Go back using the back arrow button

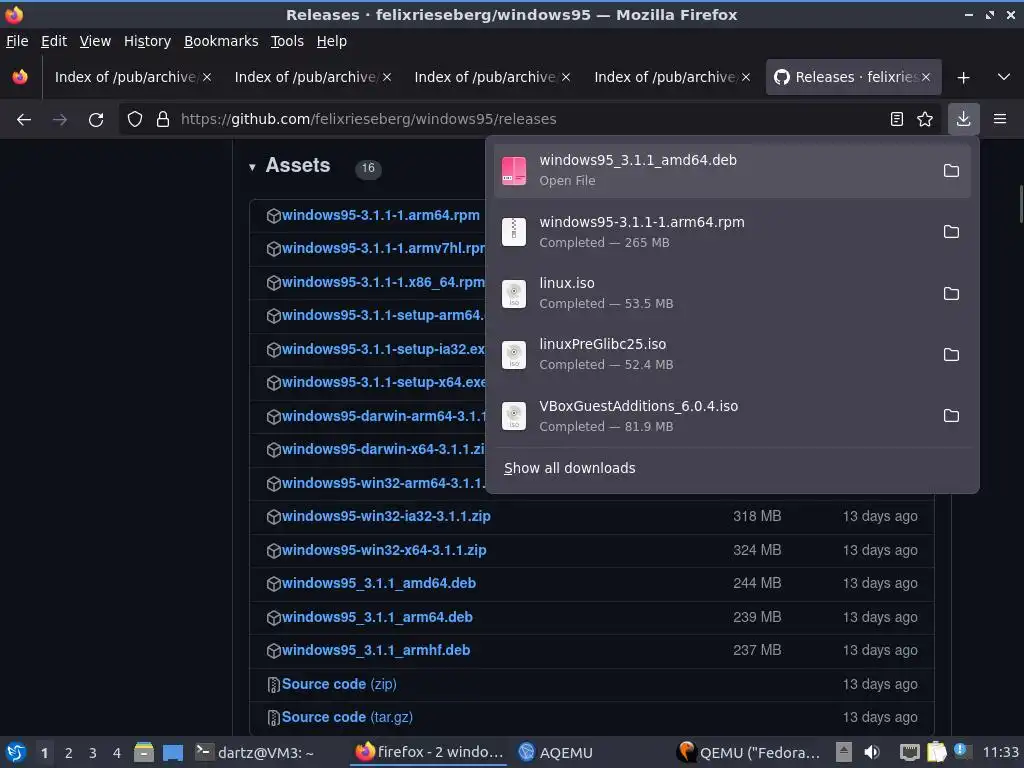coord(24,120)
